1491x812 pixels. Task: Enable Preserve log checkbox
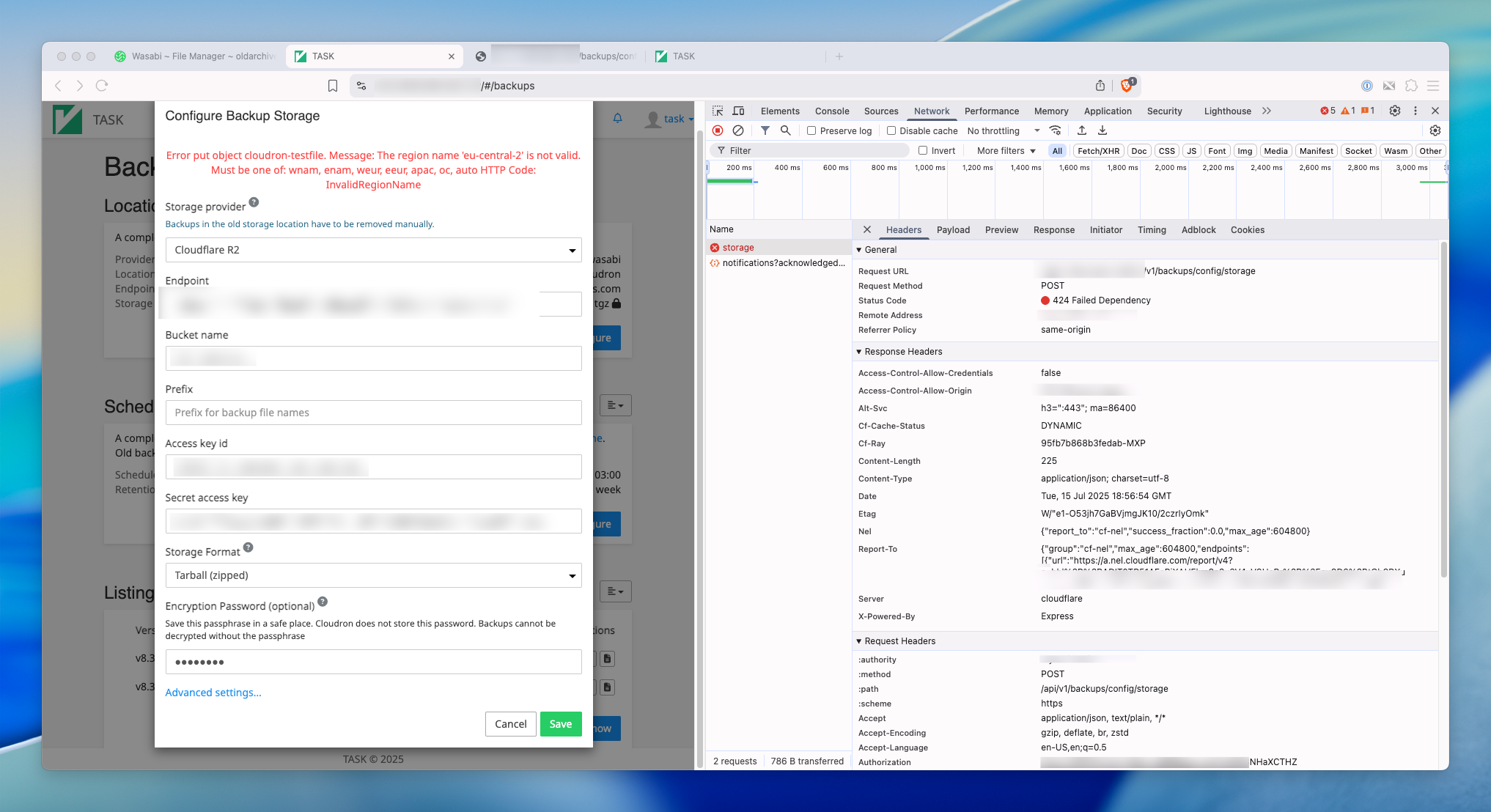pyautogui.click(x=811, y=130)
